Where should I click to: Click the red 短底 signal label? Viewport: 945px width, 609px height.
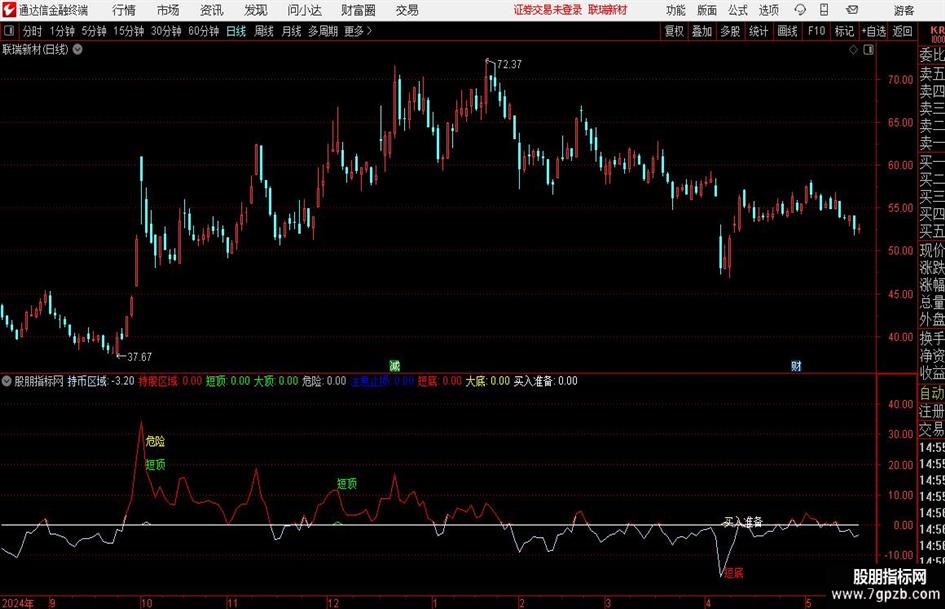pos(733,573)
